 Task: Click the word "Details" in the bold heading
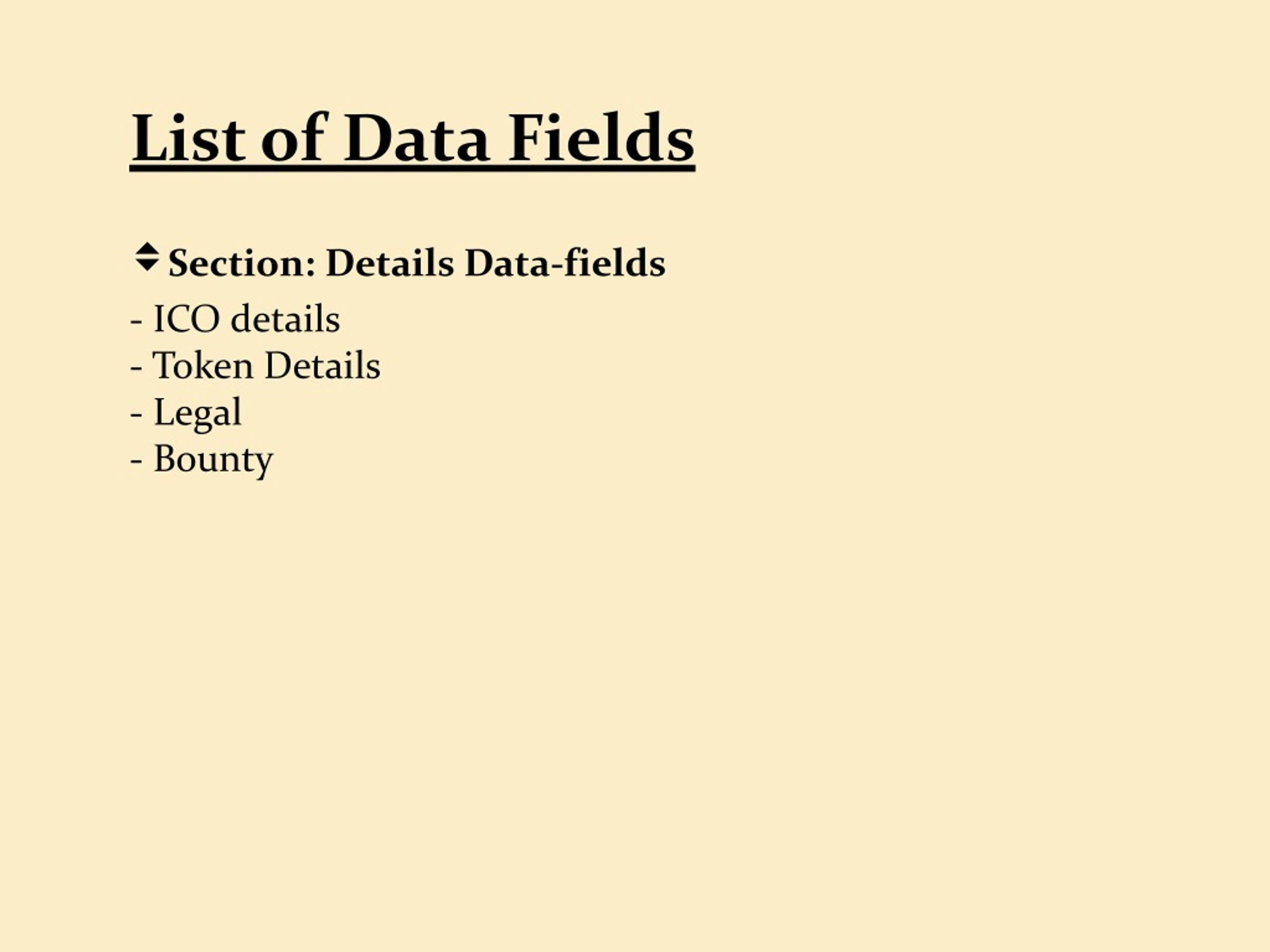[390, 263]
